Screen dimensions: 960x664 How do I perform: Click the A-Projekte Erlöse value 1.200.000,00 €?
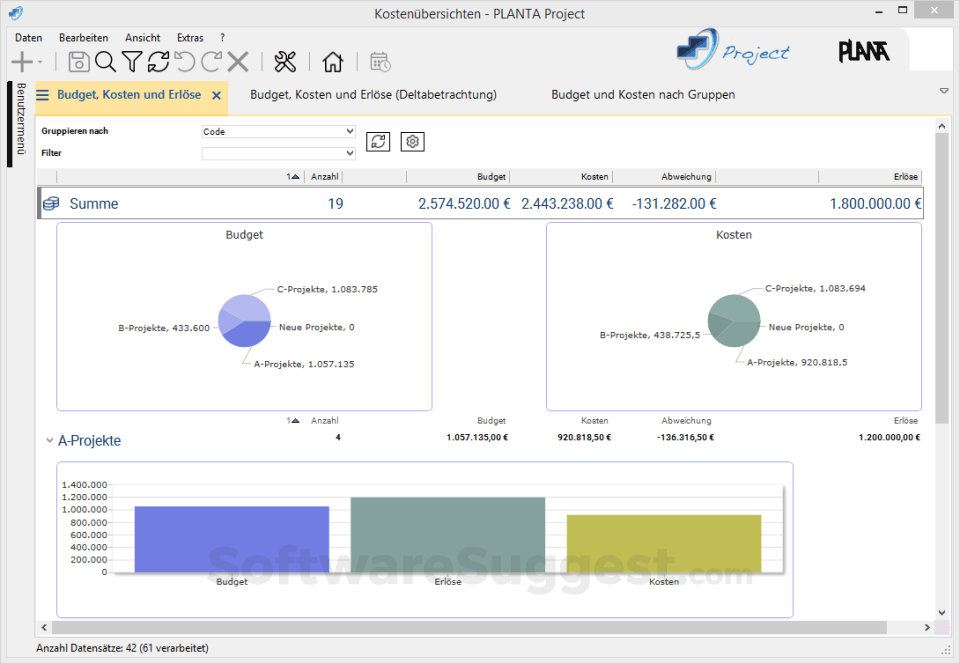pyautogui.click(x=889, y=438)
